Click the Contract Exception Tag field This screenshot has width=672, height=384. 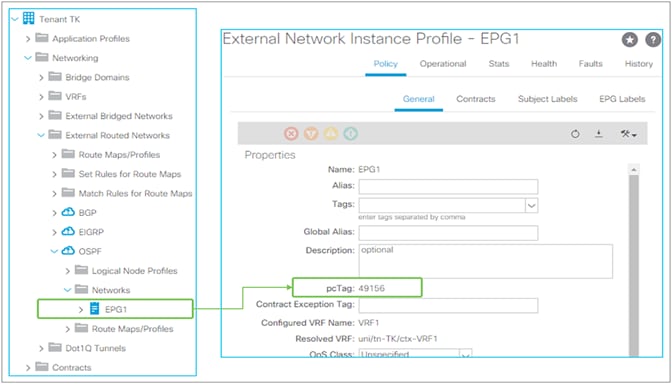tap(448, 306)
